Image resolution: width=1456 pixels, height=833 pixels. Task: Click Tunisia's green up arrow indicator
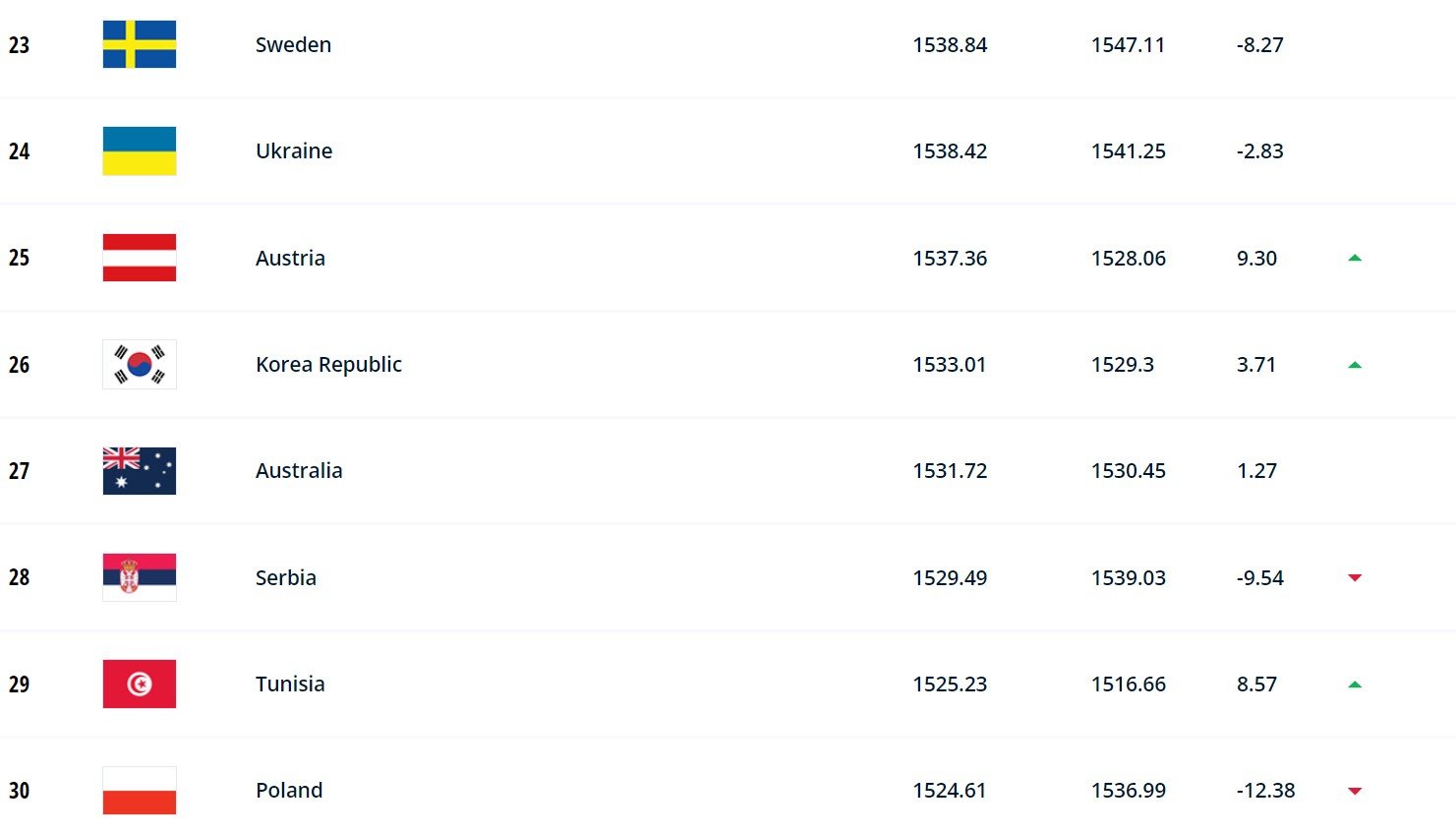(x=1355, y=684)
